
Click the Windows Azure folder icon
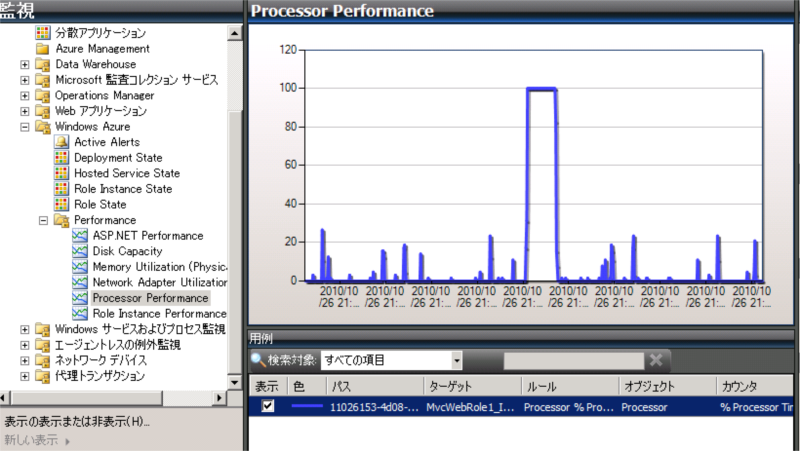pyautogui.click(x=43, y=127)
